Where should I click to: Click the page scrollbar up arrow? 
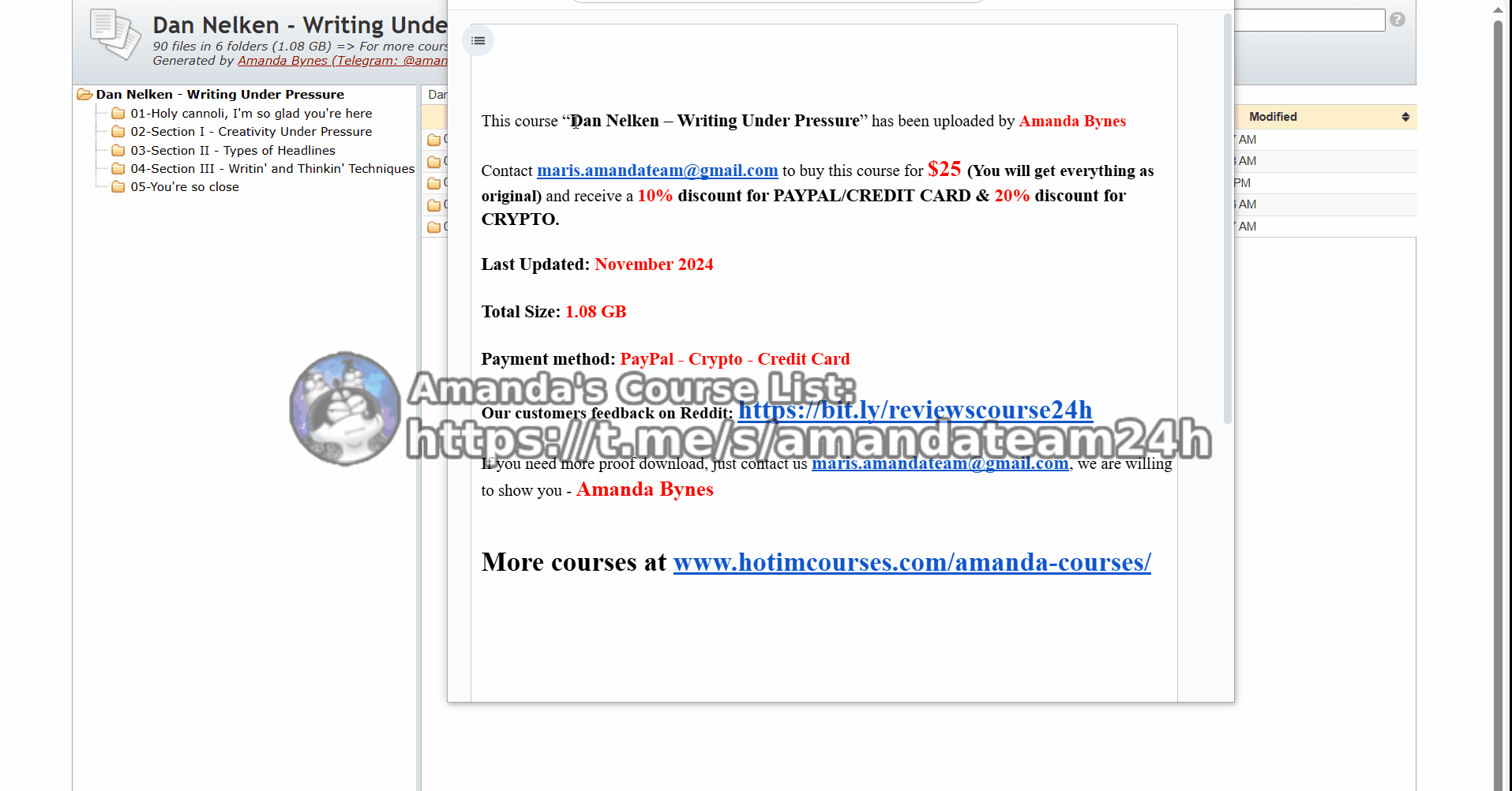(x=1498, y=10)
